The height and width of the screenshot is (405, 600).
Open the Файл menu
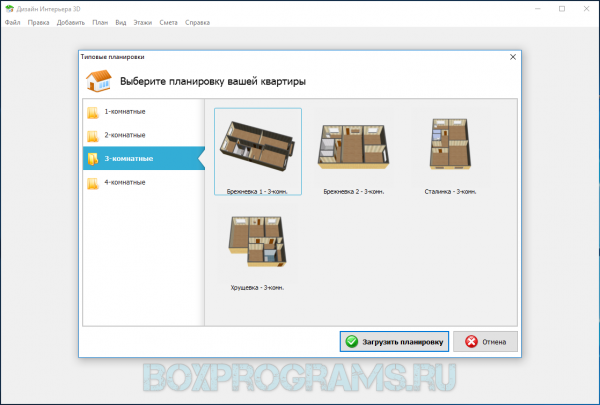[x=12, y=23]
